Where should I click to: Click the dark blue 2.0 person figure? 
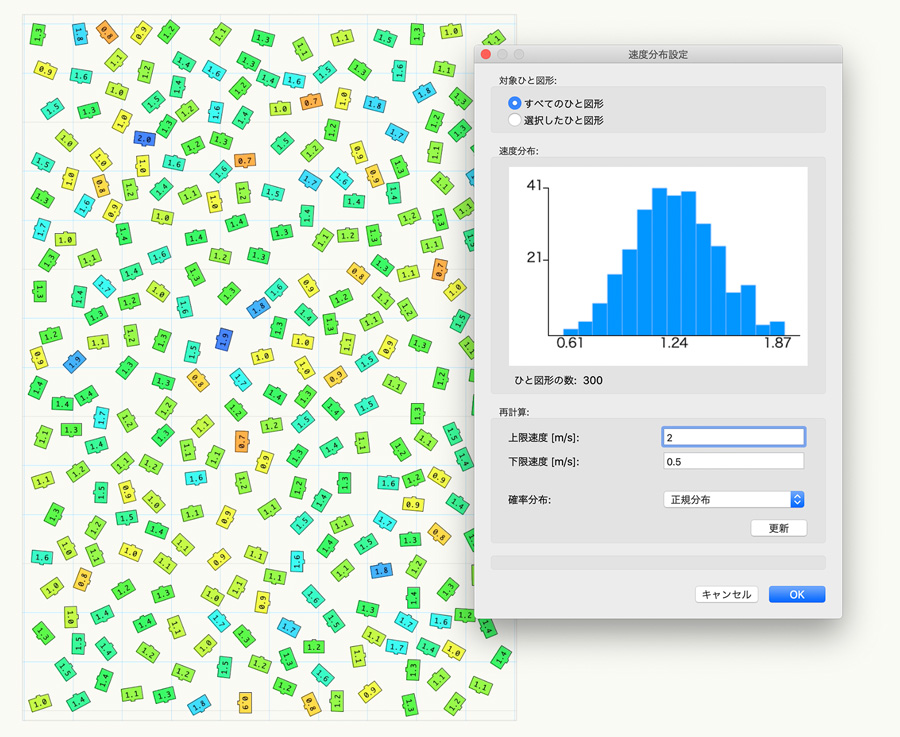pyautogui.click(x=144, y=138)
